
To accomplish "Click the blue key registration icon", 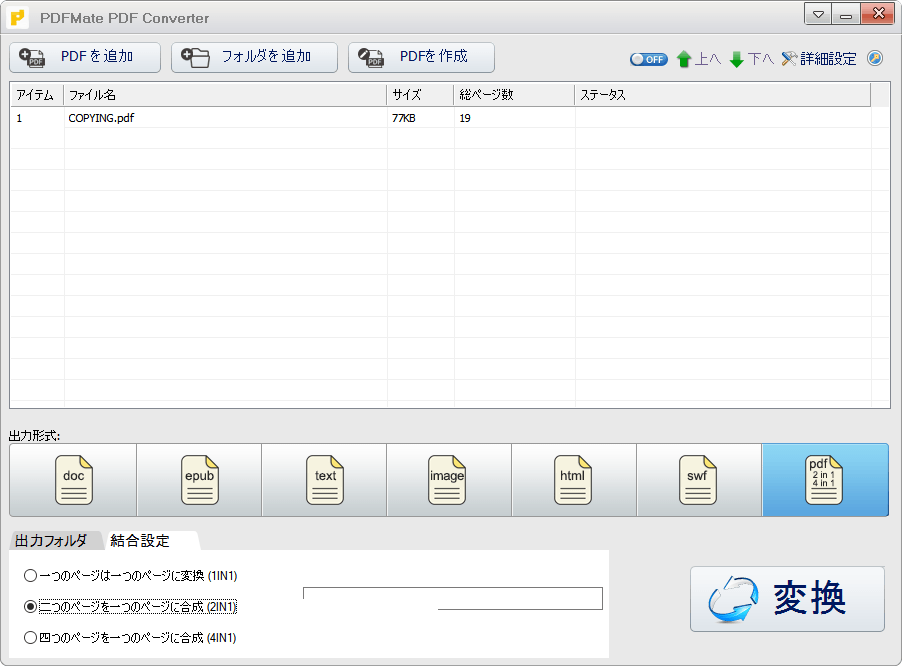I will (875, 58).
